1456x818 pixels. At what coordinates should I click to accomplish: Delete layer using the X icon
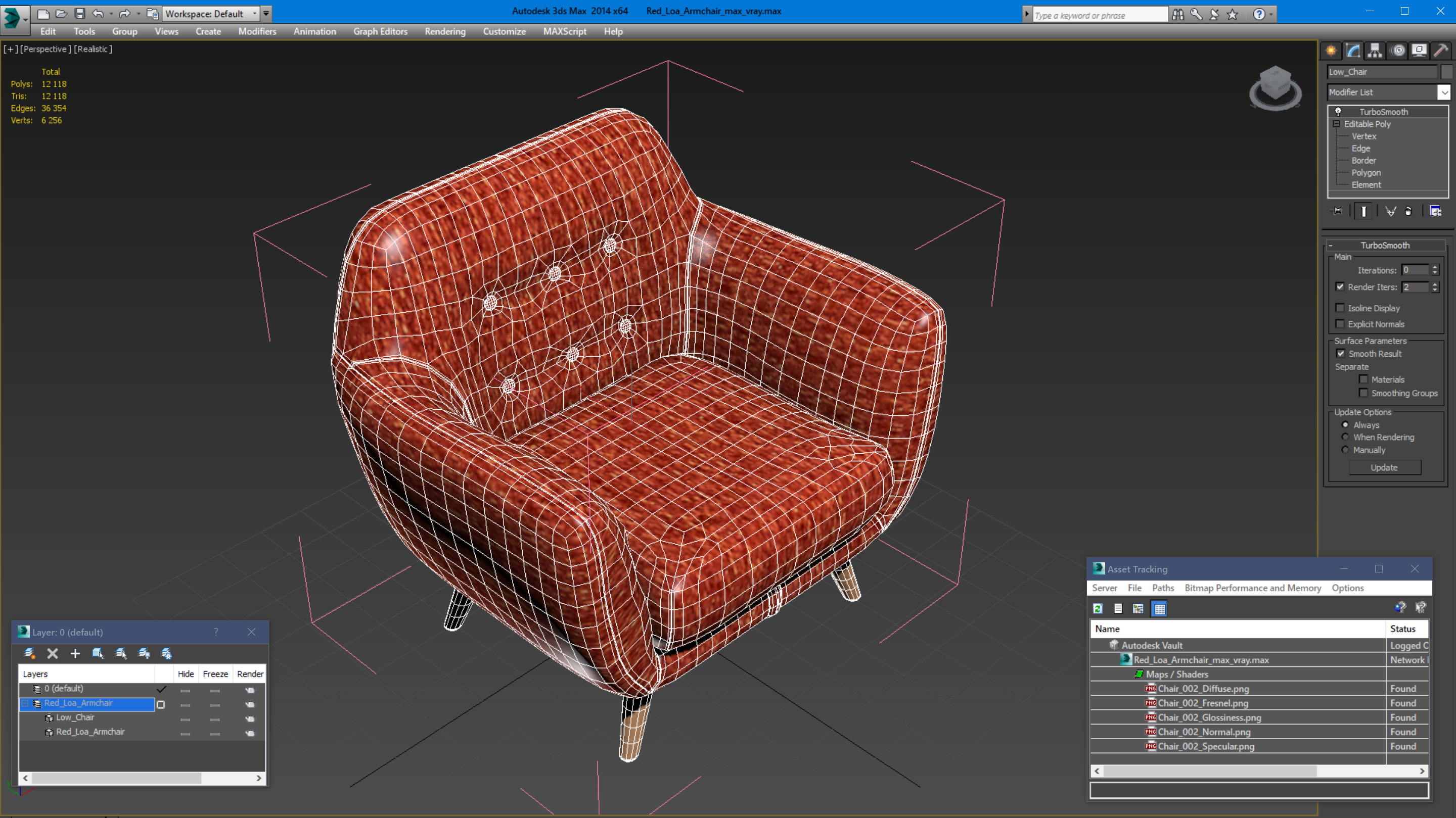[x=53, y=654]
